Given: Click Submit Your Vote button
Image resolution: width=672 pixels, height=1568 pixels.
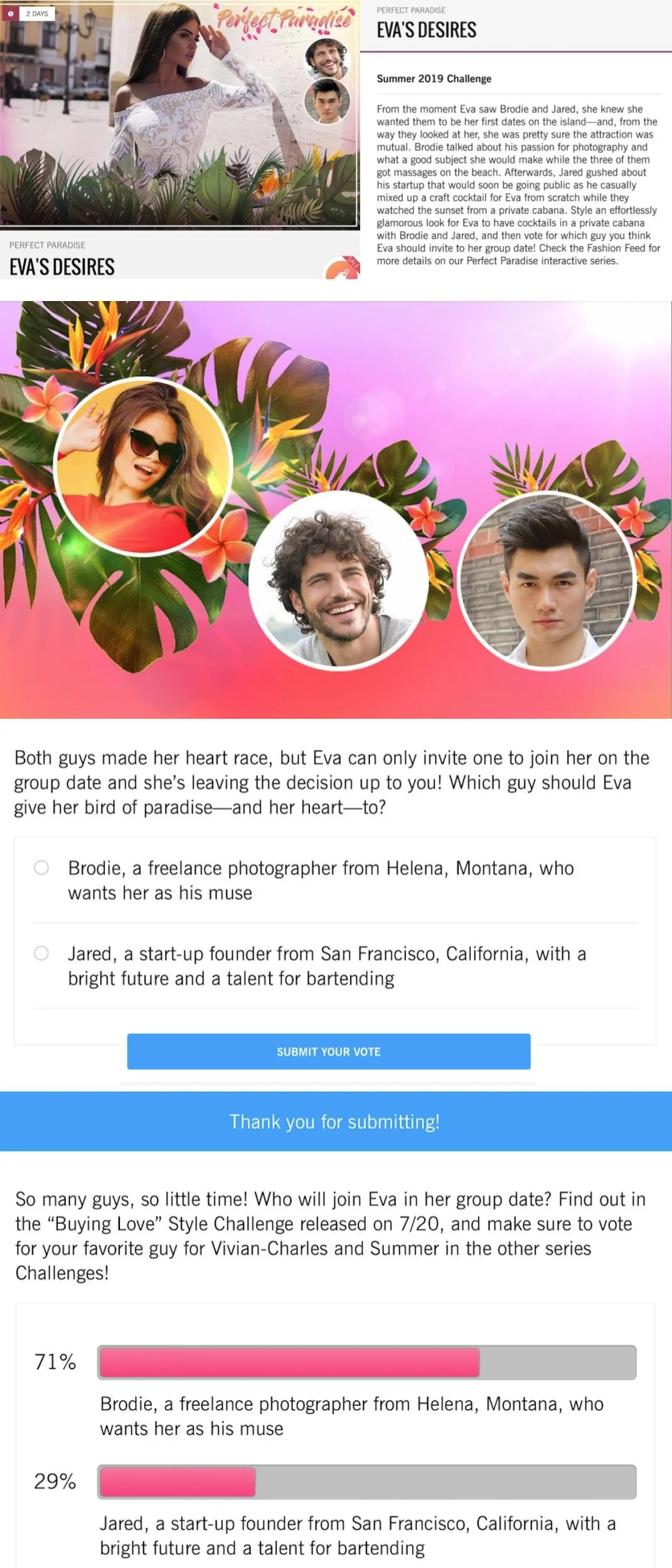Looking at the screenshot, I should tap(329, 1051).
